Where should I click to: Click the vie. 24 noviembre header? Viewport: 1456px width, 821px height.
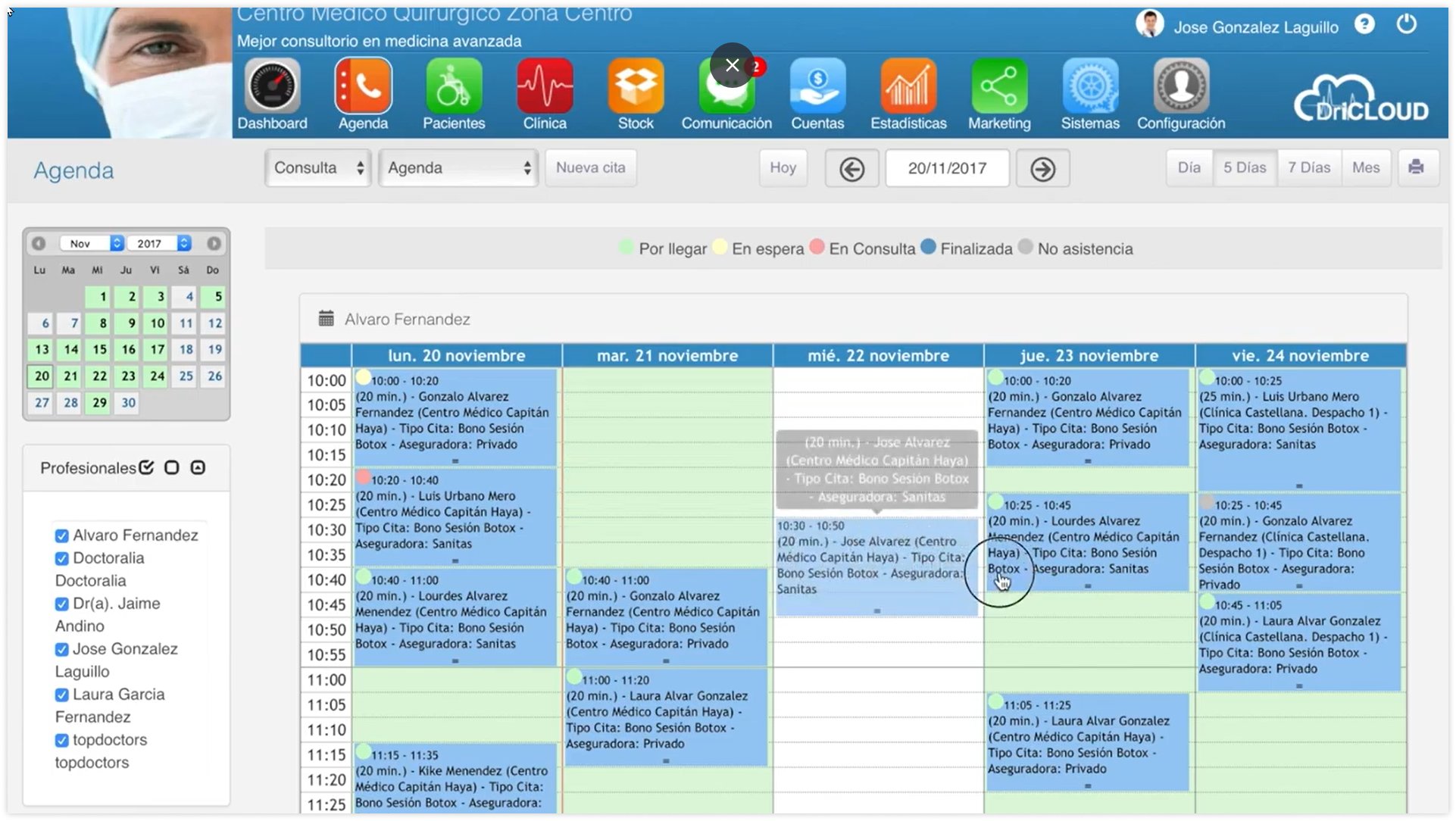click(1300, 355)
